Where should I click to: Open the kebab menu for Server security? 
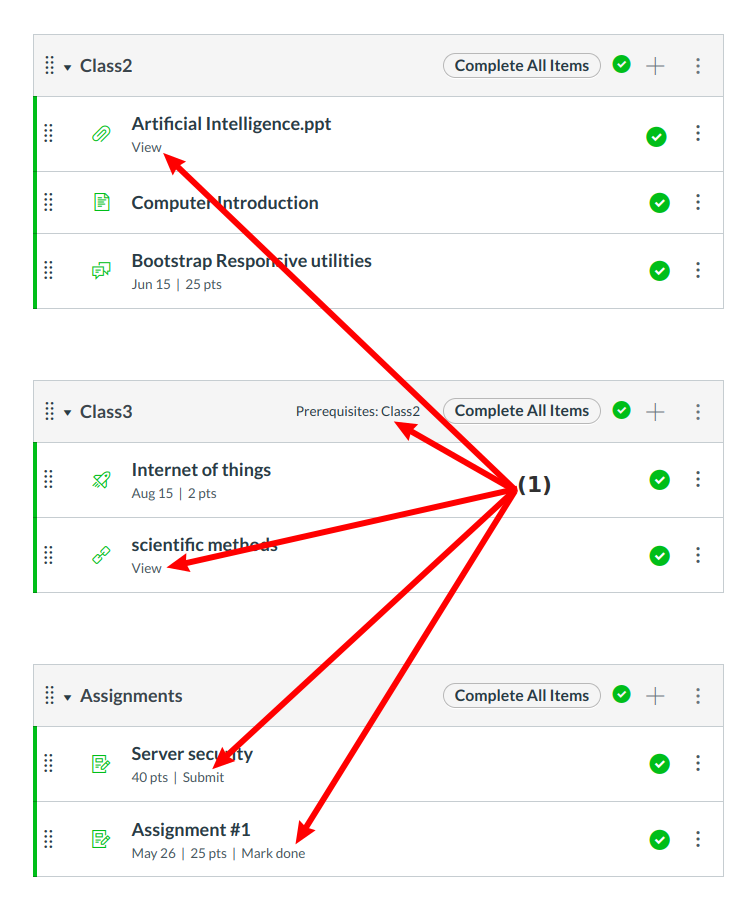(x=698, y=764)
